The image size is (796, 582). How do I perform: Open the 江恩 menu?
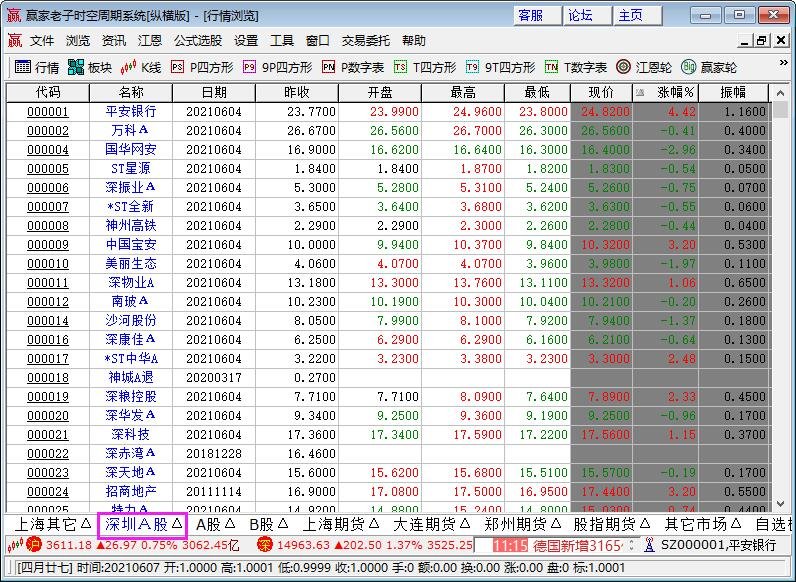[150, 41]
